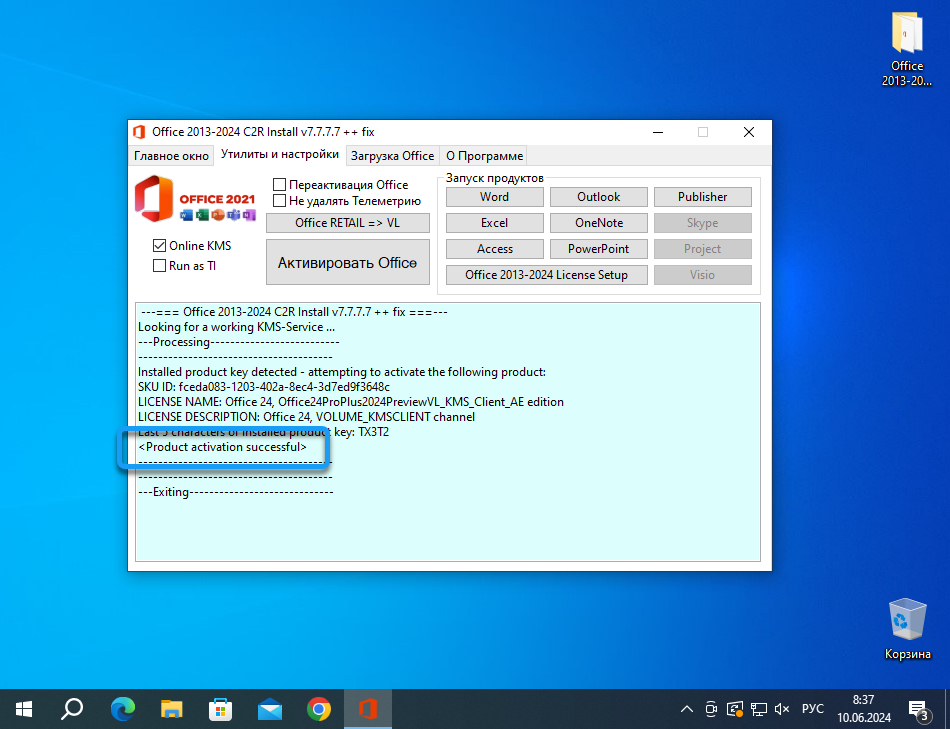Toggle the Run as TI checkbox
Viewport: 950px width, 729px height.
click(x=159, y=266)
